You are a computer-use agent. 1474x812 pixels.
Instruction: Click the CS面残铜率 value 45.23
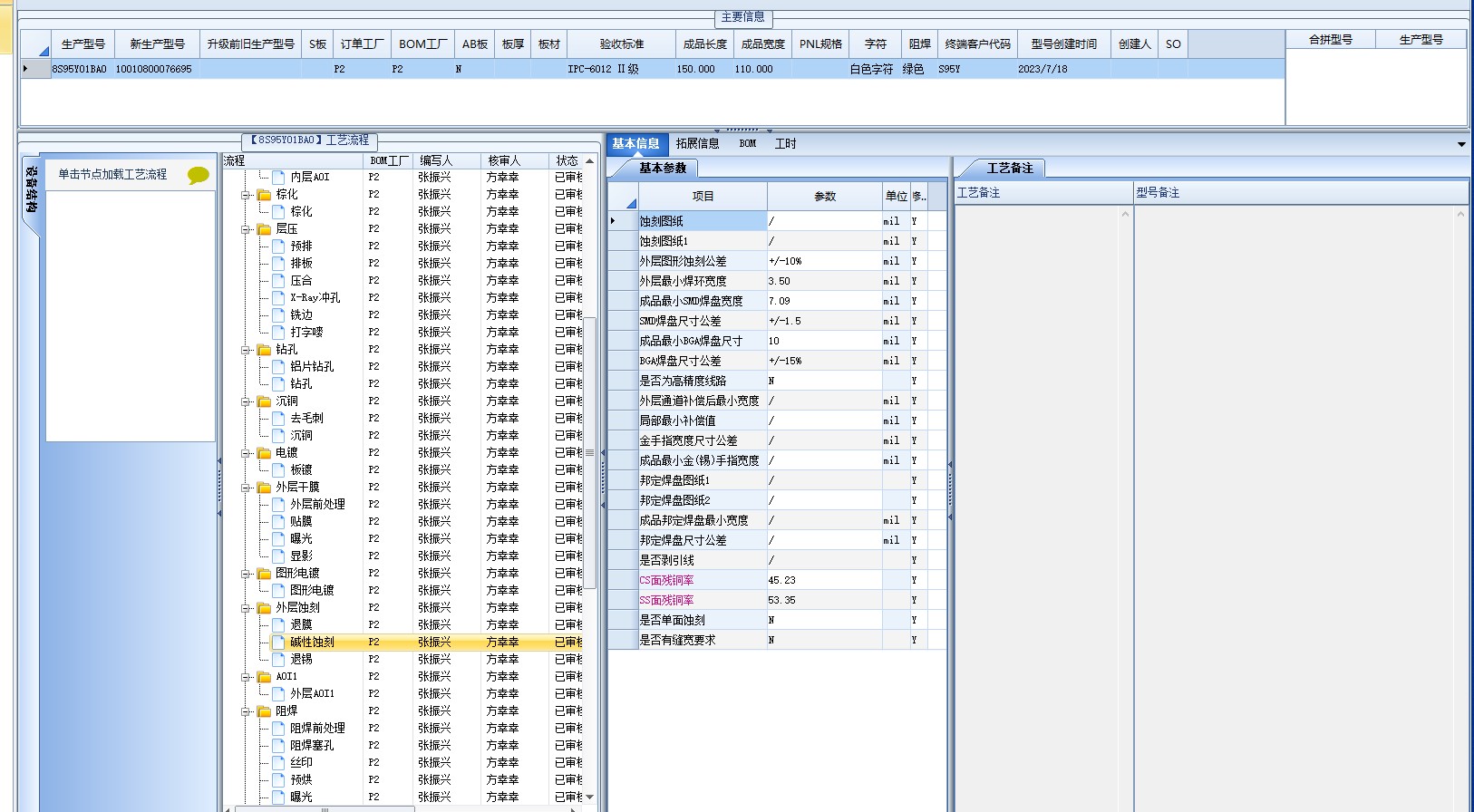(x=824, y=580)
